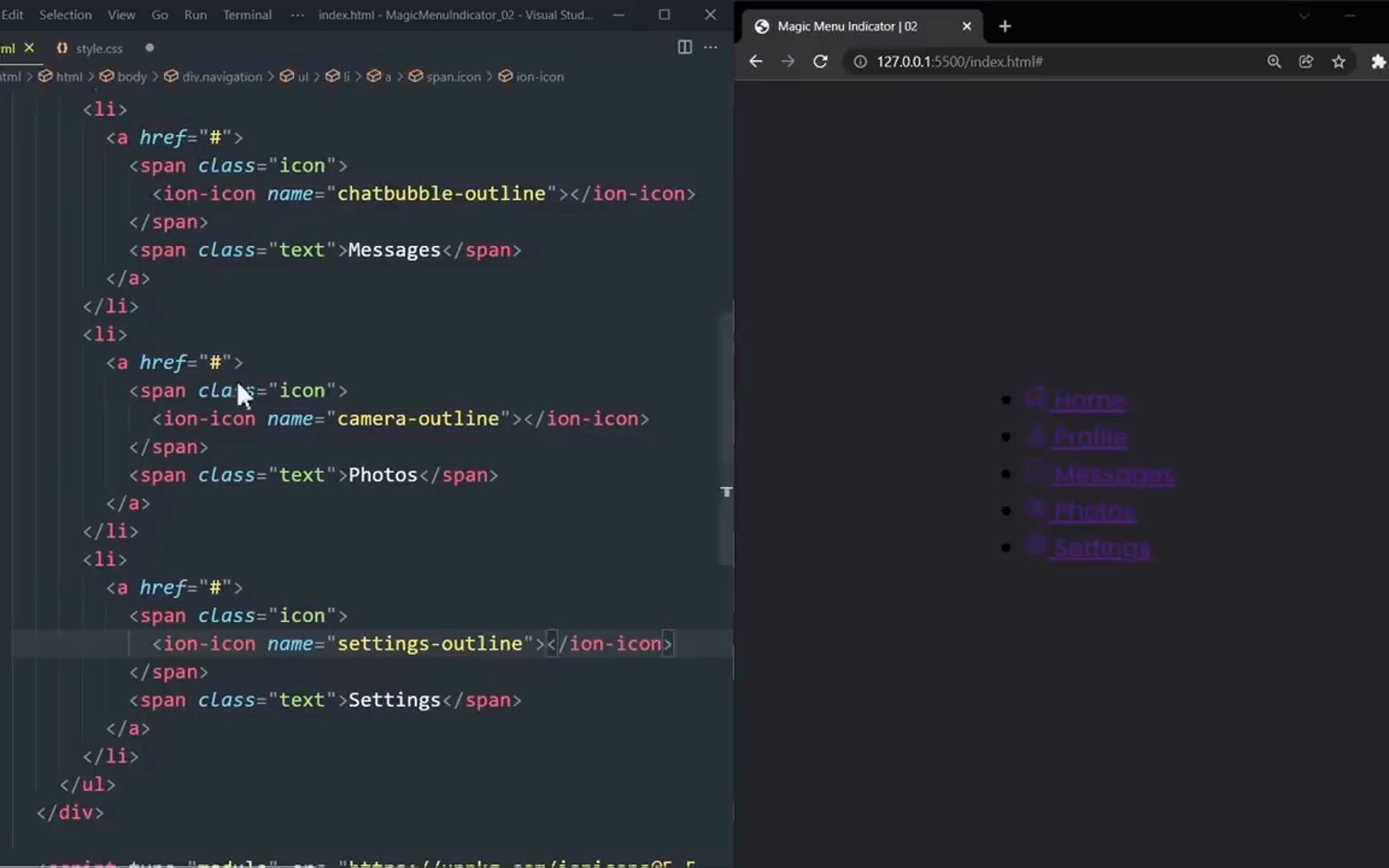The width and height of the screenshot is (1389, 868).
Task: Click the gear icon beside Settings link
Action: 1036,545
